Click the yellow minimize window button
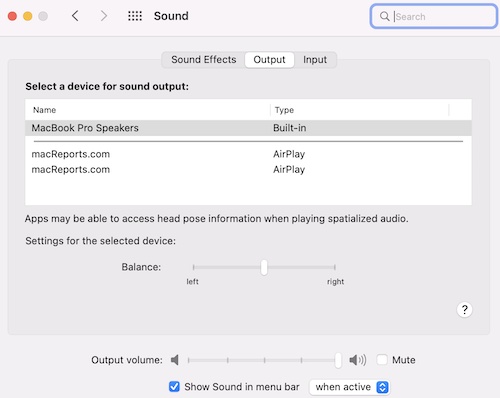 pos(28,16)
